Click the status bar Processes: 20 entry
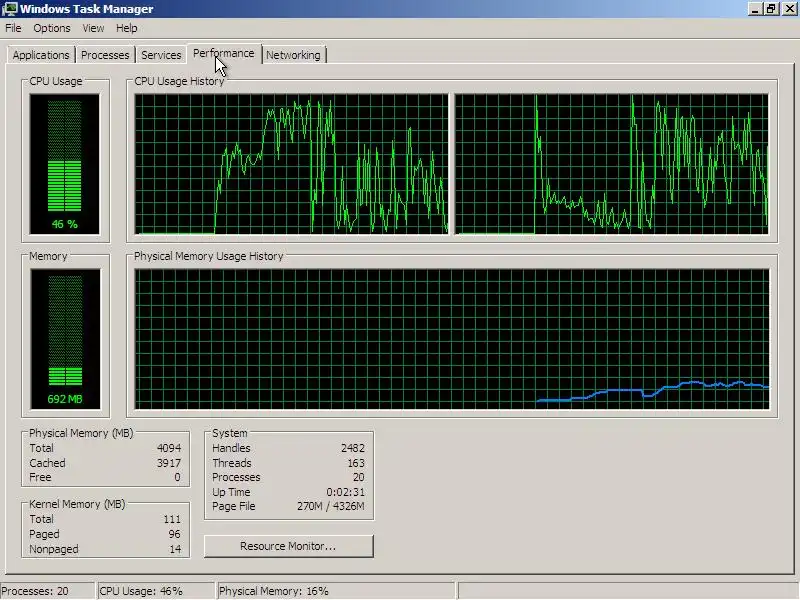 (47, 591)
